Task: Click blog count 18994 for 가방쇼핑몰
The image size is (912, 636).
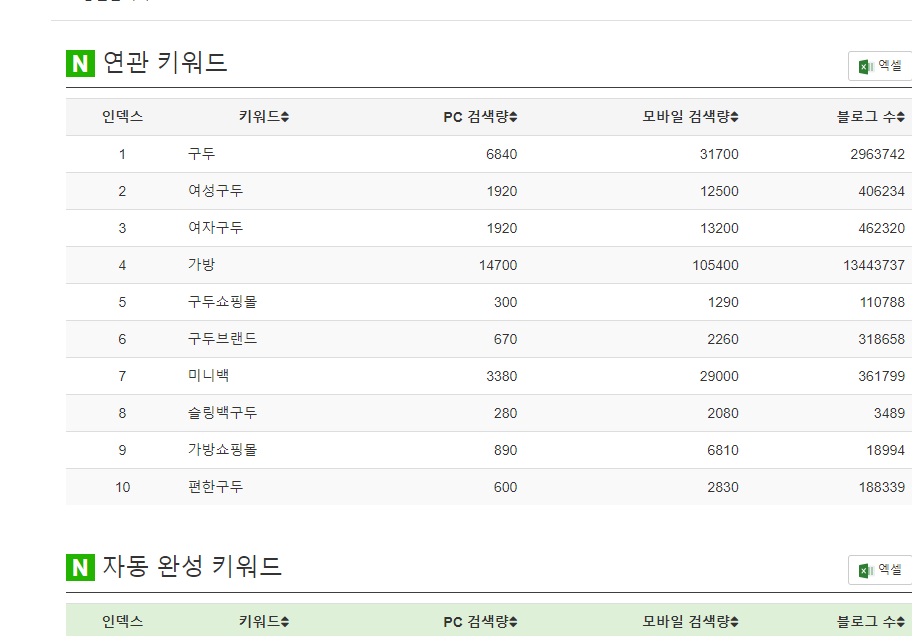Action: tap(886, 450)
